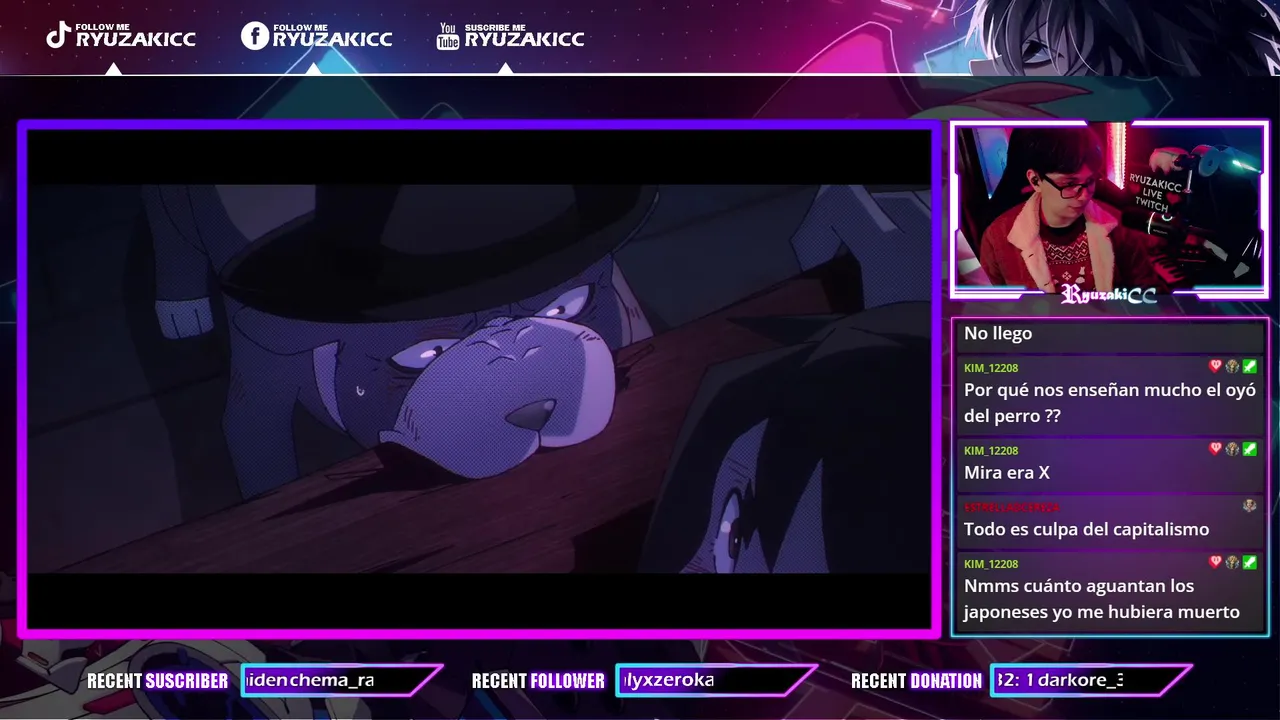The width and height of the screenshot is (1280, 720).
Task: Select the 'Nmms cuánto aguantan los japoneses' message
Action: 1102,599
